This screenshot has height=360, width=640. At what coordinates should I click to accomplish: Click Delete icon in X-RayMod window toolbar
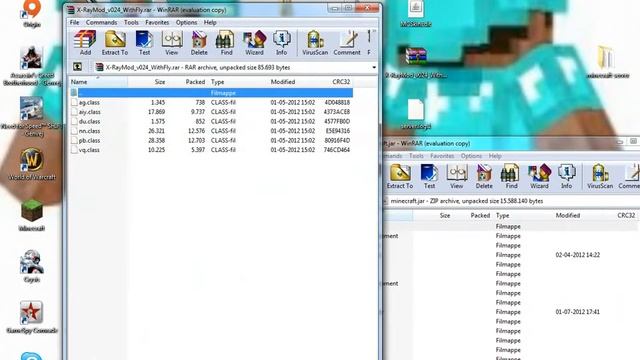coord(199,43)
